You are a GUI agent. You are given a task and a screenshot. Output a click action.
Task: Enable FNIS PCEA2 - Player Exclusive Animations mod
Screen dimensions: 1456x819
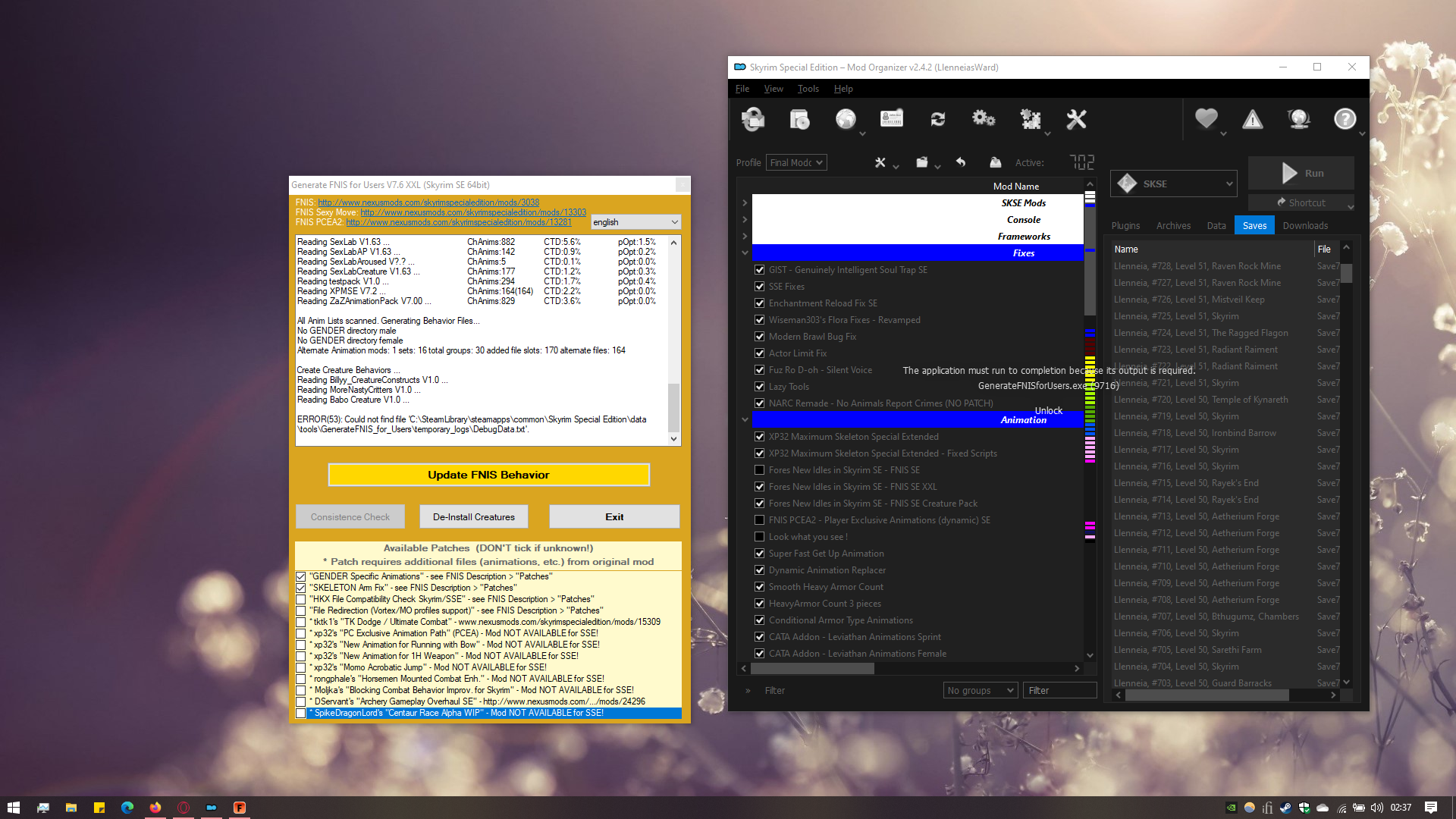pyautogui.click(x=759, y=520)
